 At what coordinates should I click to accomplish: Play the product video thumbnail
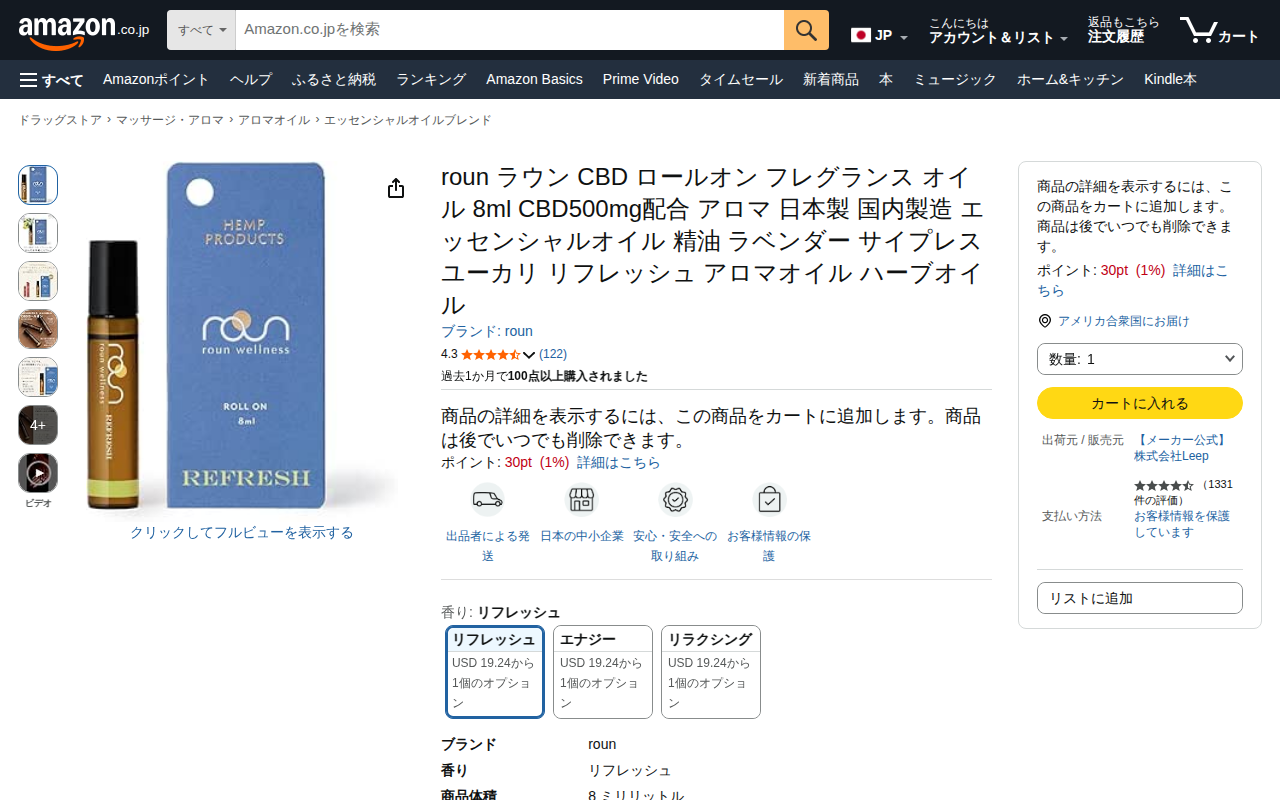click(x=38, y=473)
